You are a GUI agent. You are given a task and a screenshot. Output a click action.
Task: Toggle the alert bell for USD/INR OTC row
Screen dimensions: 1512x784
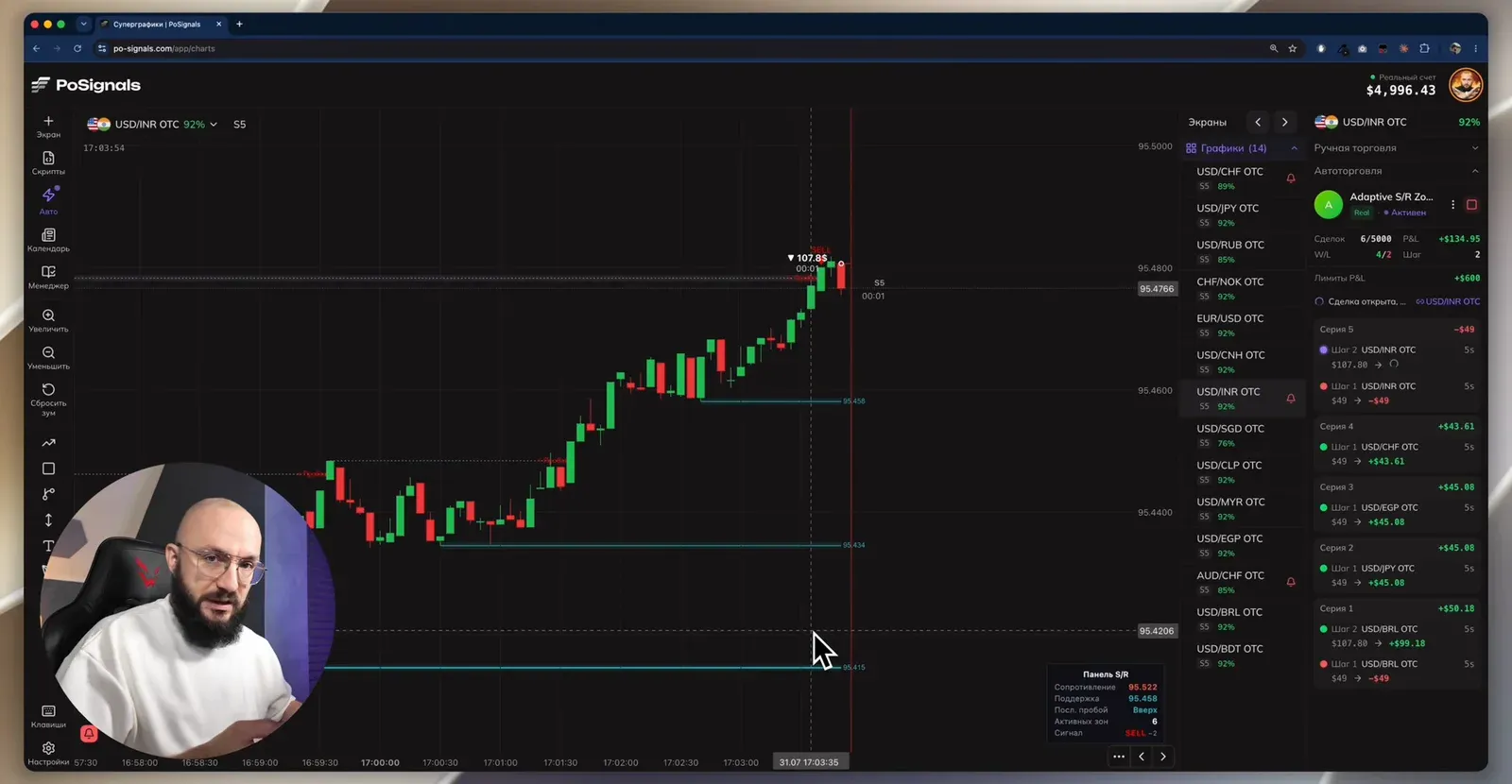pos(1291,398)
